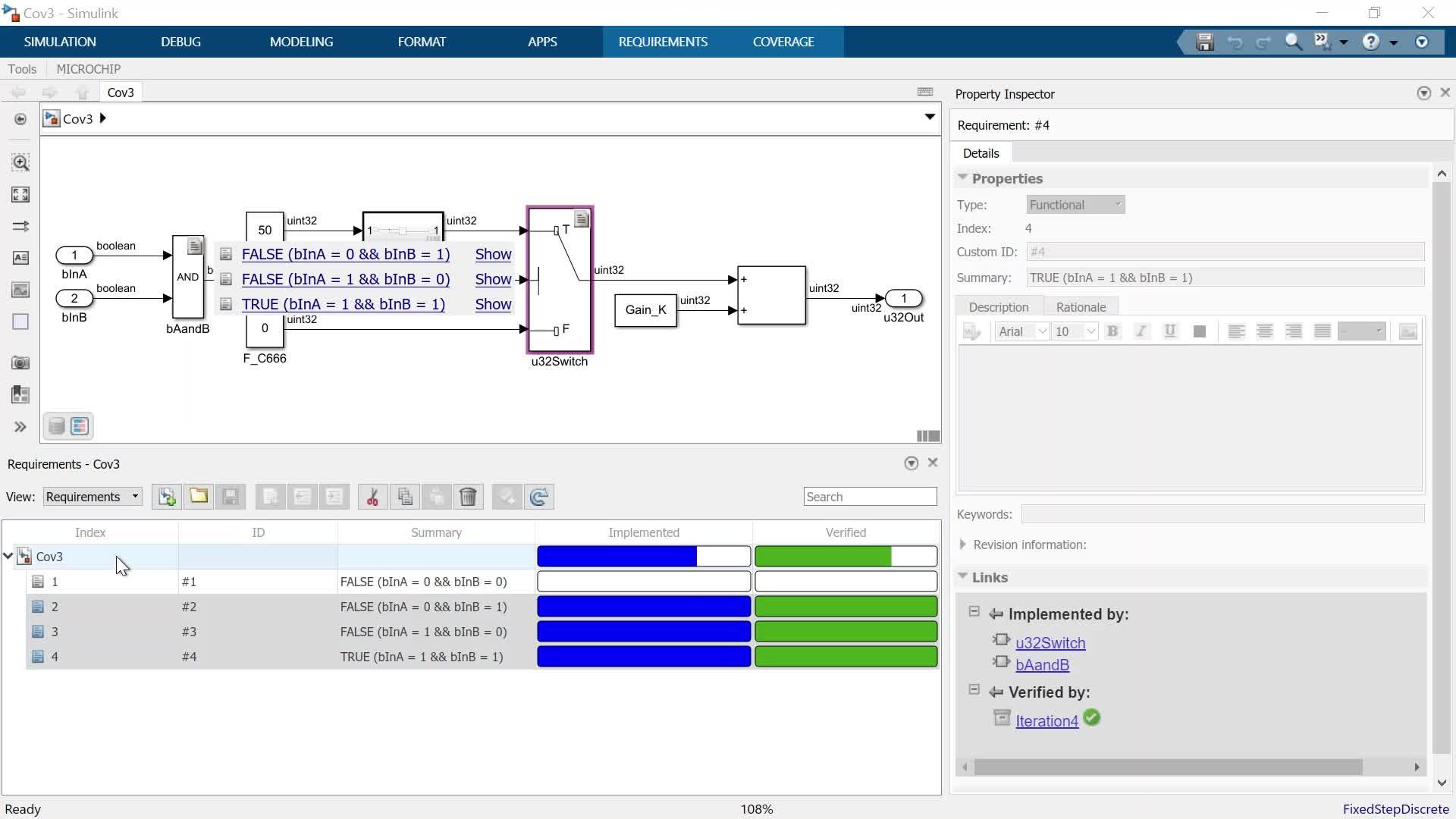The height and width of the screenshot is (819, 1456).
Task: Open the View Requirements dropdown
Action: coord(93,497)
